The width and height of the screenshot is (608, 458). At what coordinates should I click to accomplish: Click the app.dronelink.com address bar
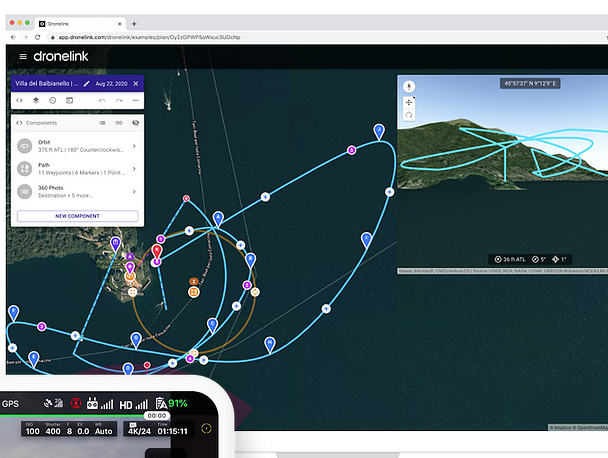click(x=149, y=37)
